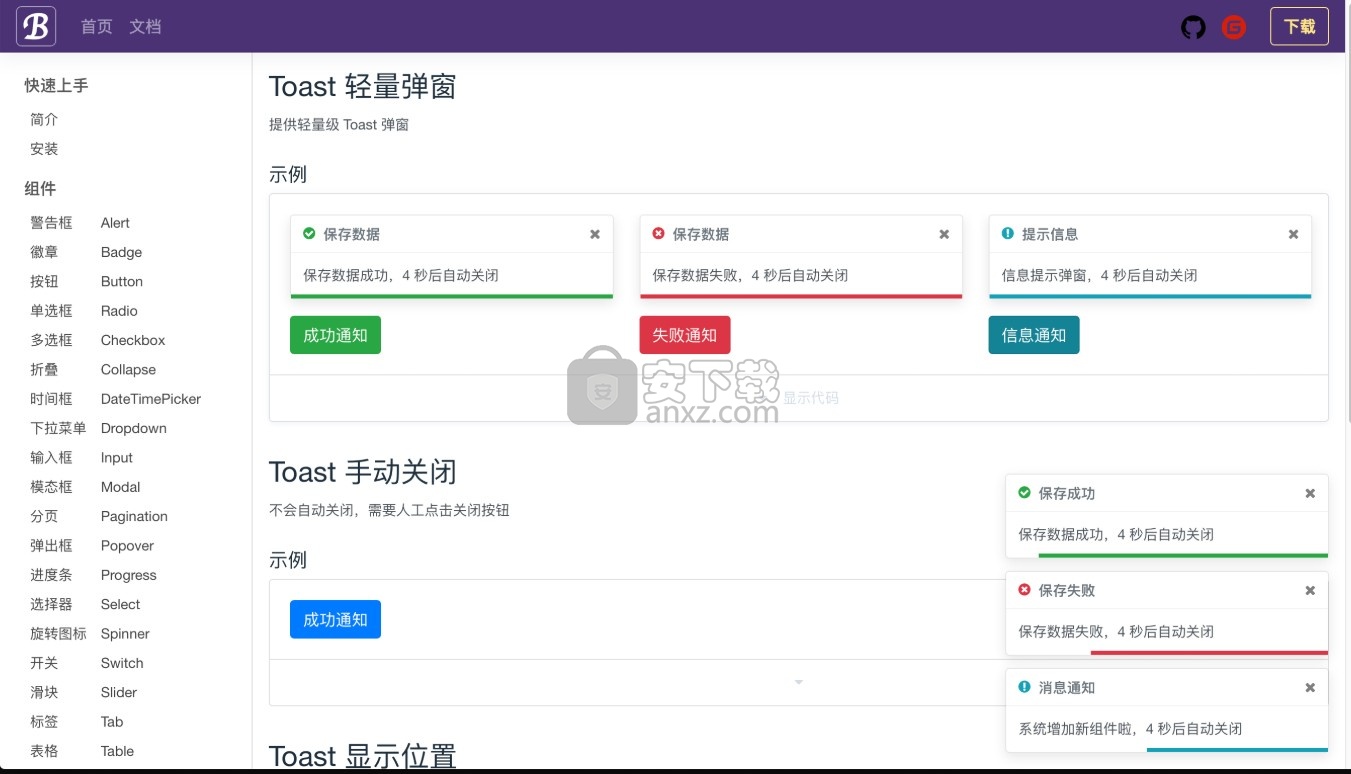This screenshot has height=774, width=1351.
Task: Open 开关 Switch sidebar item
Action: (x=87, y=663)
